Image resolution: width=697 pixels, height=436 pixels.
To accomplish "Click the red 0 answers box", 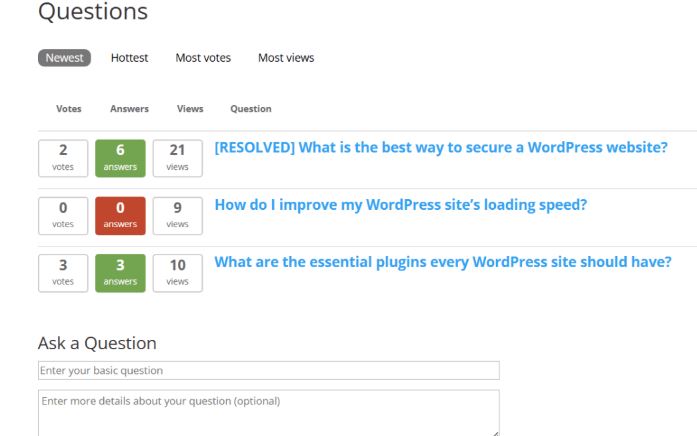I will (x=120, y=216).
